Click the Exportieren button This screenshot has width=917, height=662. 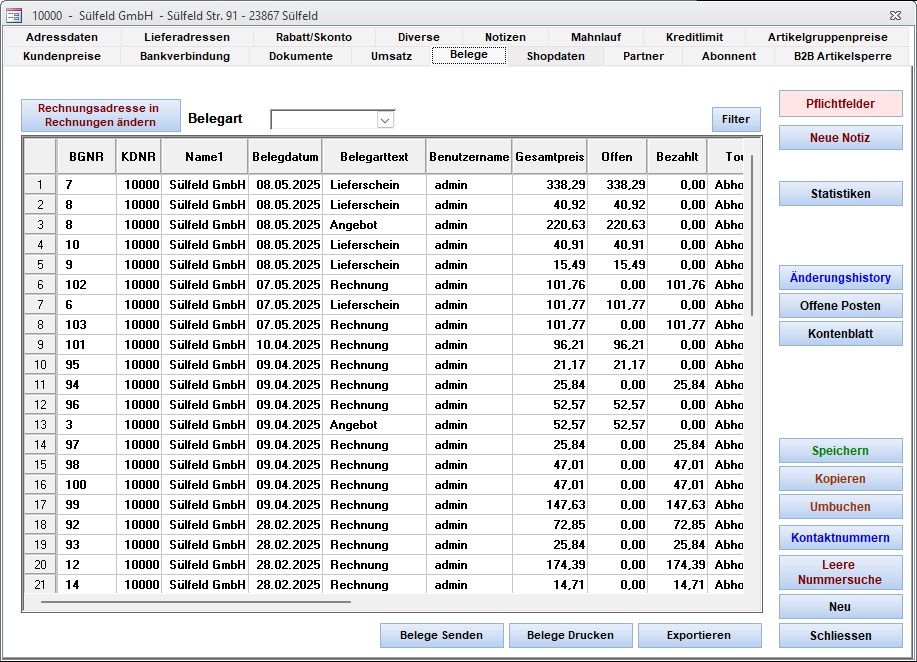pyautogui.click(x=699, y=635)
